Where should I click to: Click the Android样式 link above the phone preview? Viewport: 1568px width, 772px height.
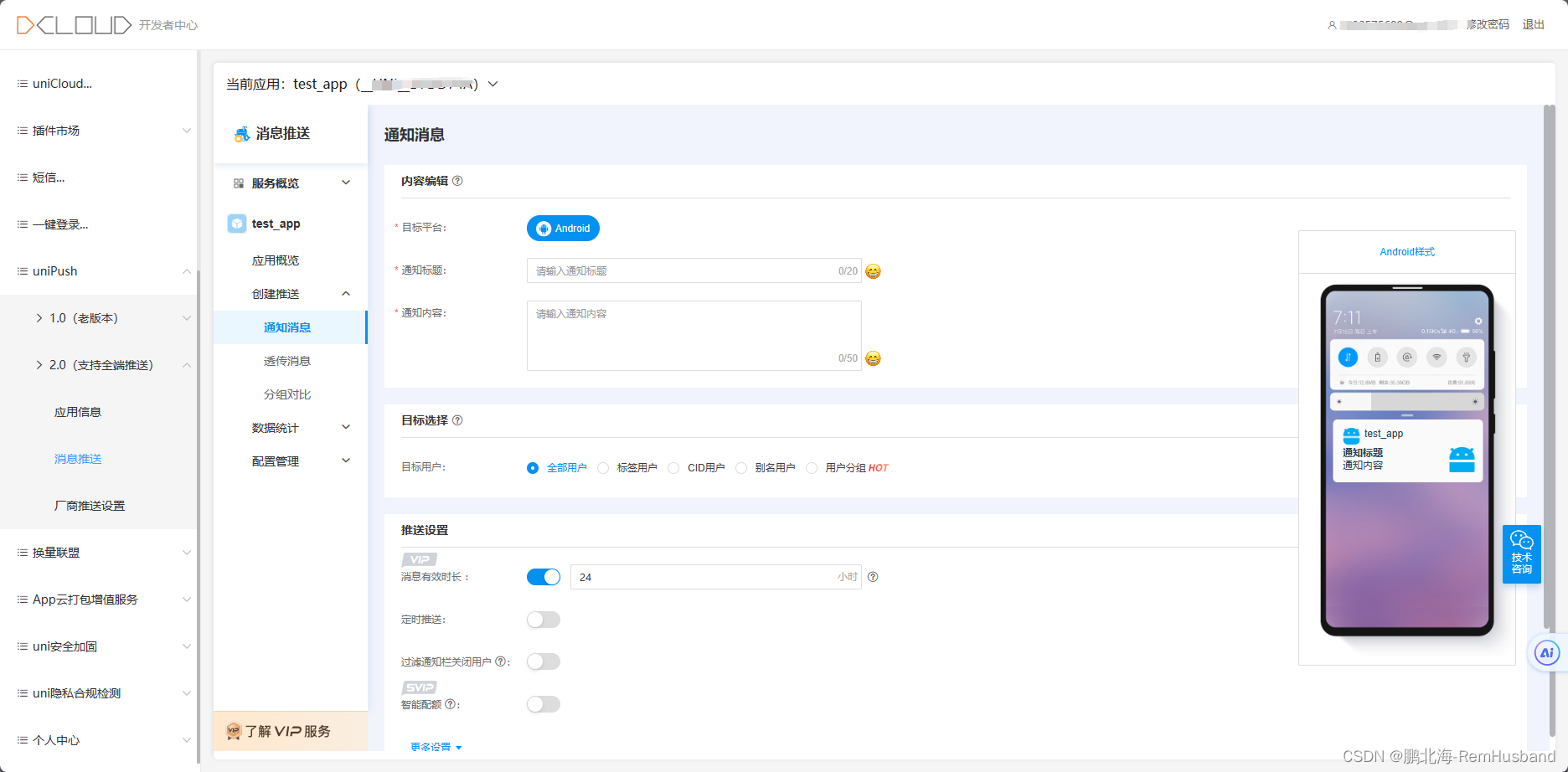point(1406,251)
